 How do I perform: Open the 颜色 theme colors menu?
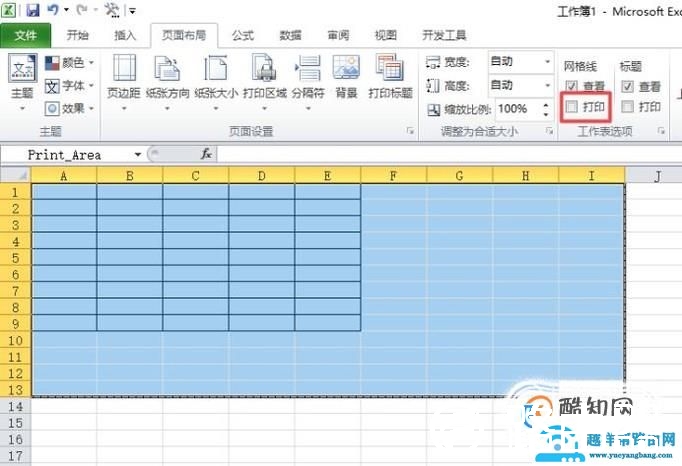click(x=70, y=63)
